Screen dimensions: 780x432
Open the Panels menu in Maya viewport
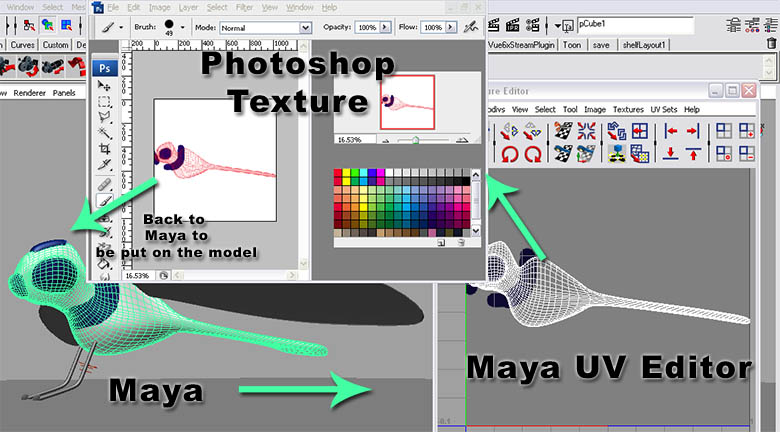click(x=64, y=93)
